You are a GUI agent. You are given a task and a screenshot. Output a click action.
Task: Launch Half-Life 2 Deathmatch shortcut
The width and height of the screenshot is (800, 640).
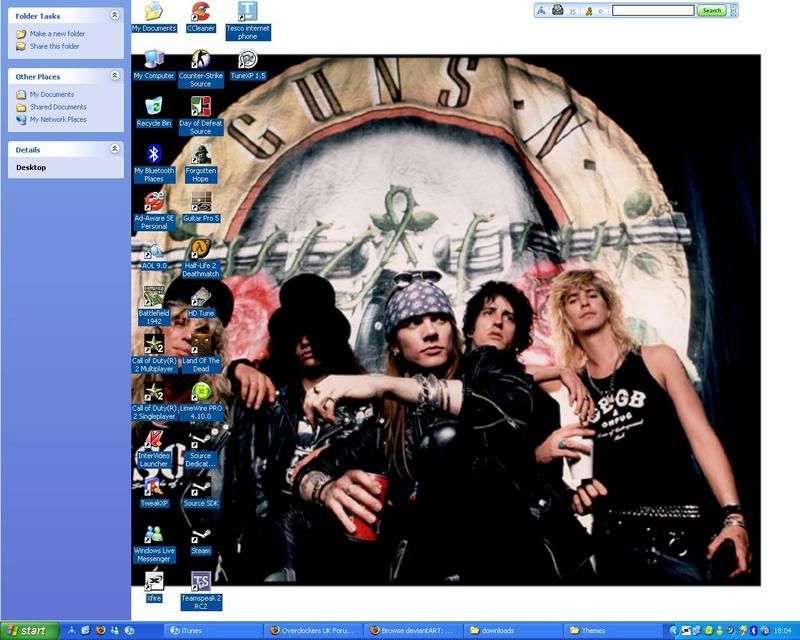(201, 250)
